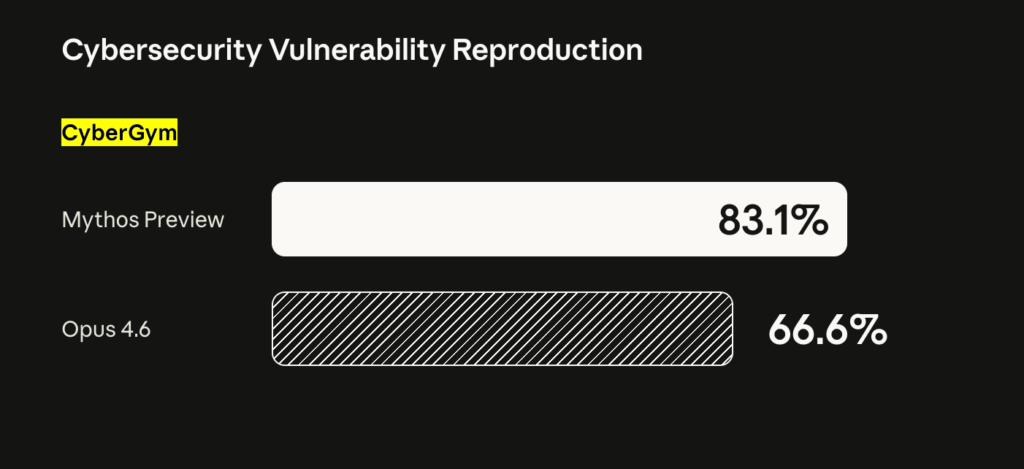Click the yellow highlighted CyberGym label
This screenshot has width=1024, height=469.
click(x=119, y=133)
